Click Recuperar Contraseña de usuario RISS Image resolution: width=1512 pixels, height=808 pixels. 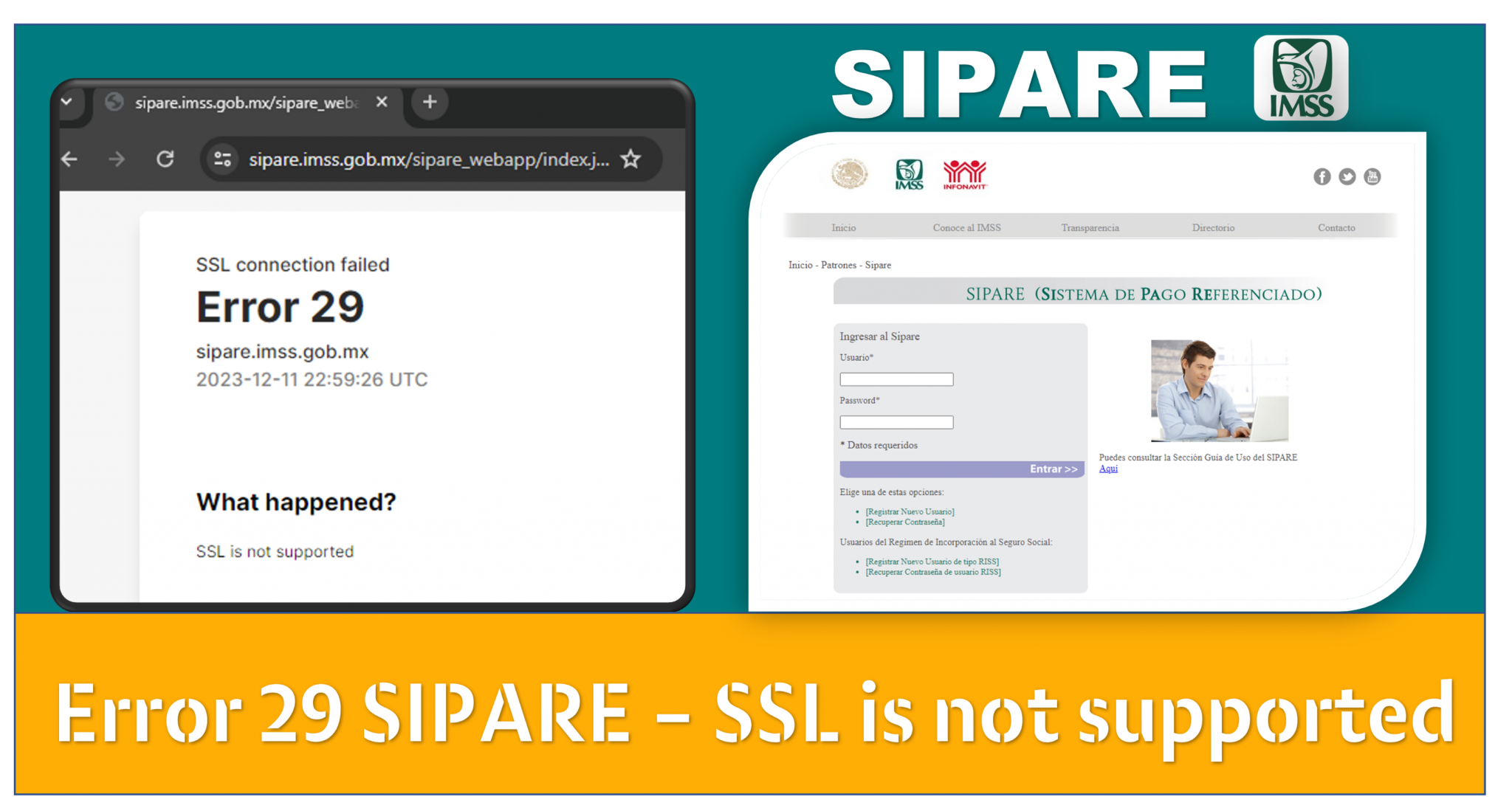click(x=934, y=572)
